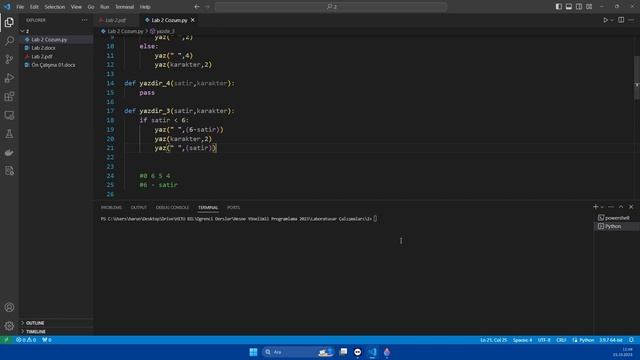The width and height of the screenshot is (640, 360).
Task: Open the terminal launch profile dropdown
Action: (602, 207)
